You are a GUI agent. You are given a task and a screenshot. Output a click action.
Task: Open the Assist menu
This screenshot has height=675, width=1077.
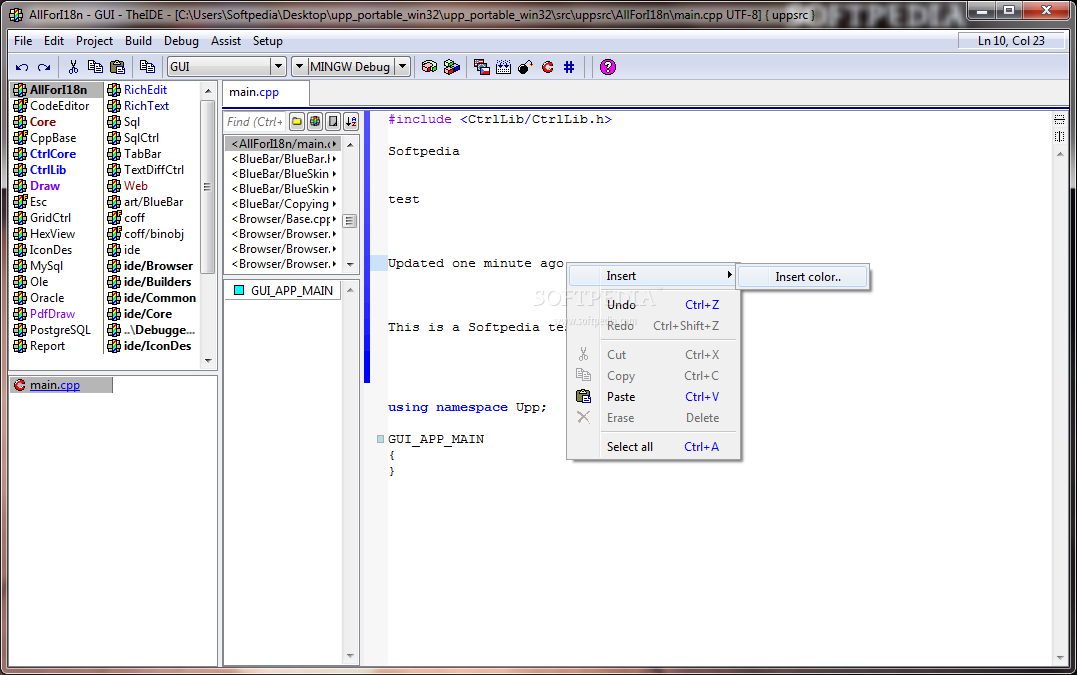point(226,41)
